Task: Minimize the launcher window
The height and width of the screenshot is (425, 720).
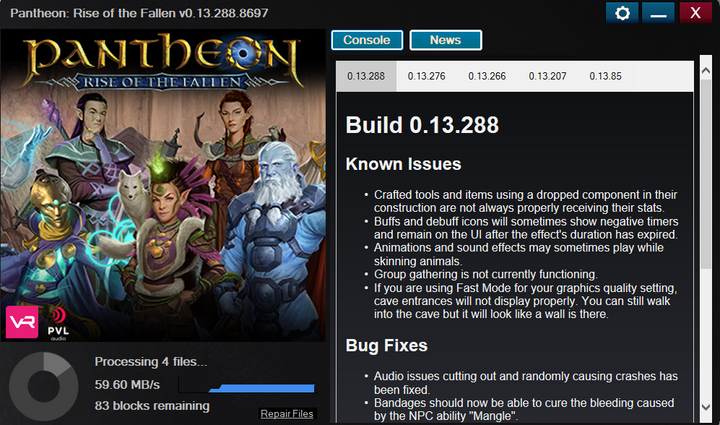Action: click(x=658, y=12)
